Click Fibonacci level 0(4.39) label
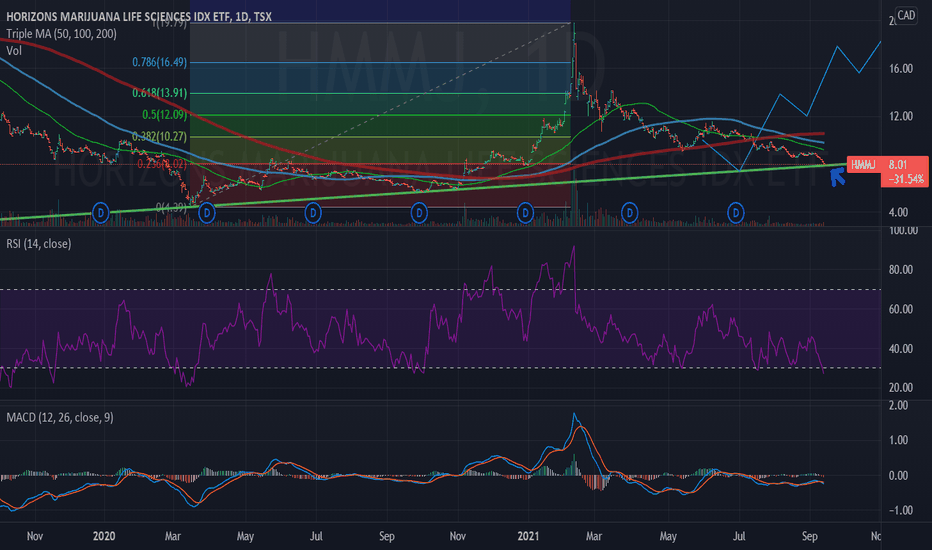The height and width of the screenshot is (550, 932). pos(171,208)
